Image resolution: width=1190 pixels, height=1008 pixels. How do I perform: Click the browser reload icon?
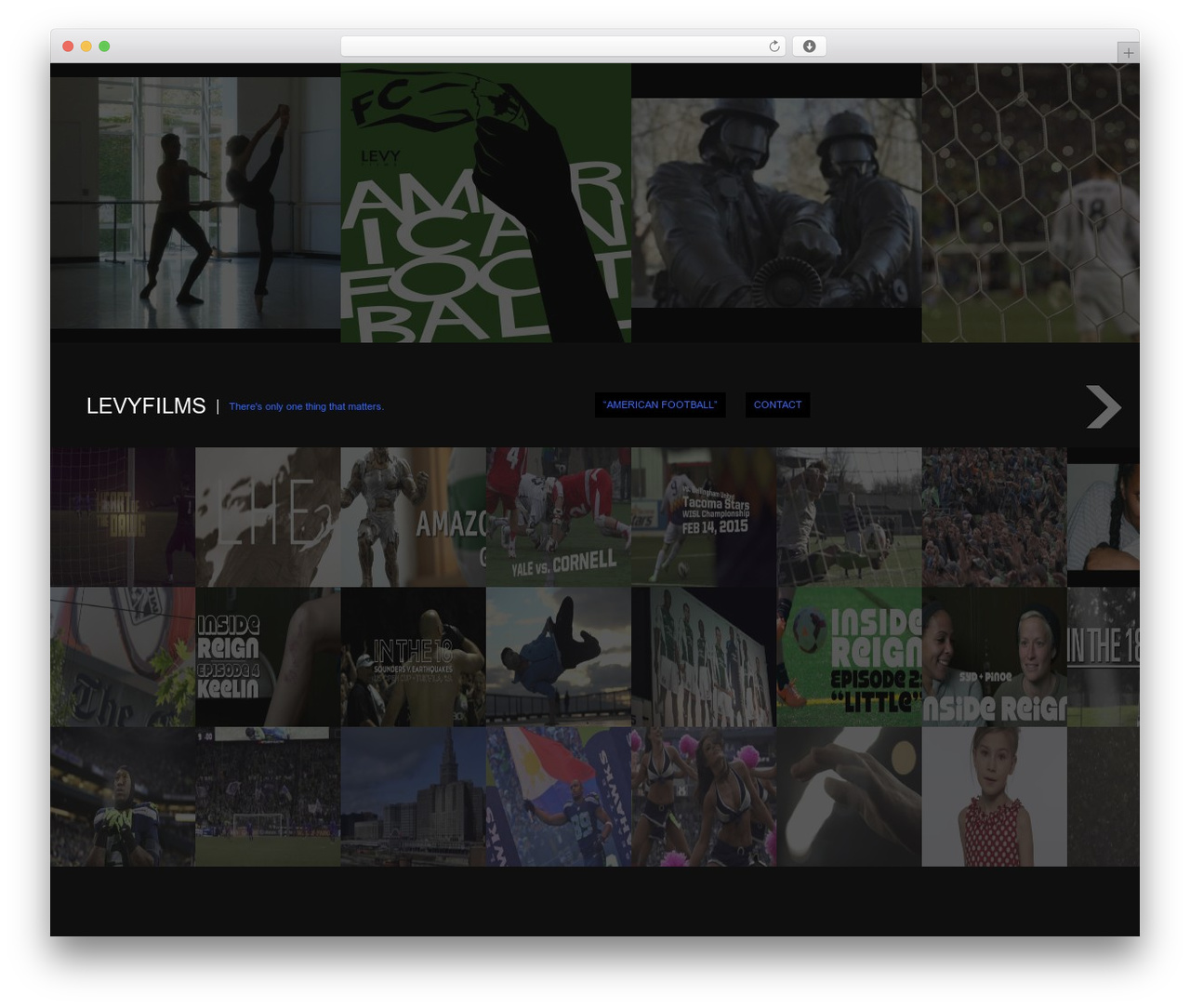[774, 46]
